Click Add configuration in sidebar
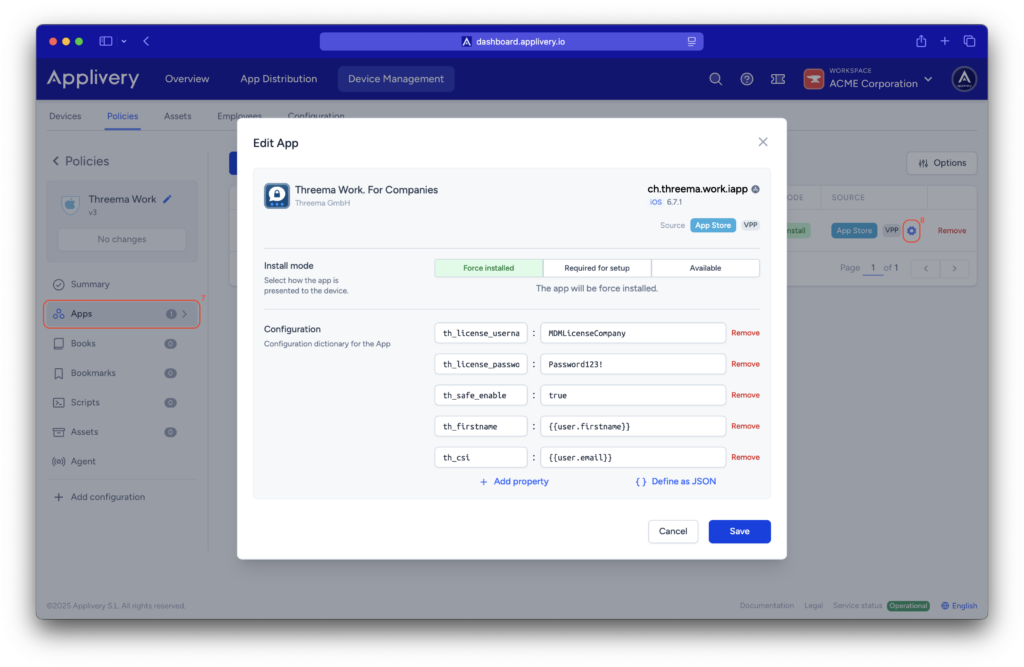1024x667 pixels. coord(100,497)
